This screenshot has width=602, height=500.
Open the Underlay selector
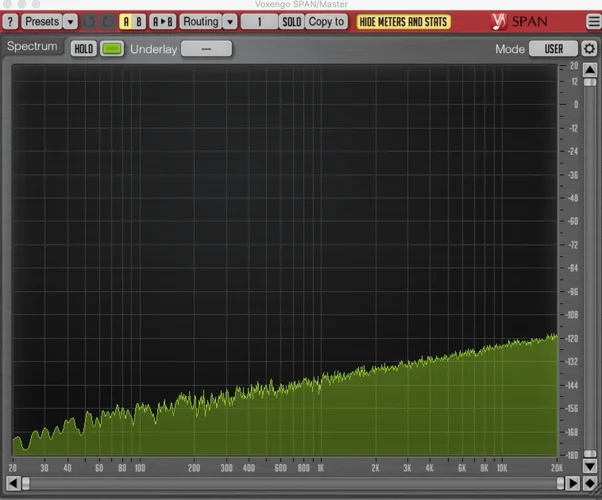pos(206,48)
